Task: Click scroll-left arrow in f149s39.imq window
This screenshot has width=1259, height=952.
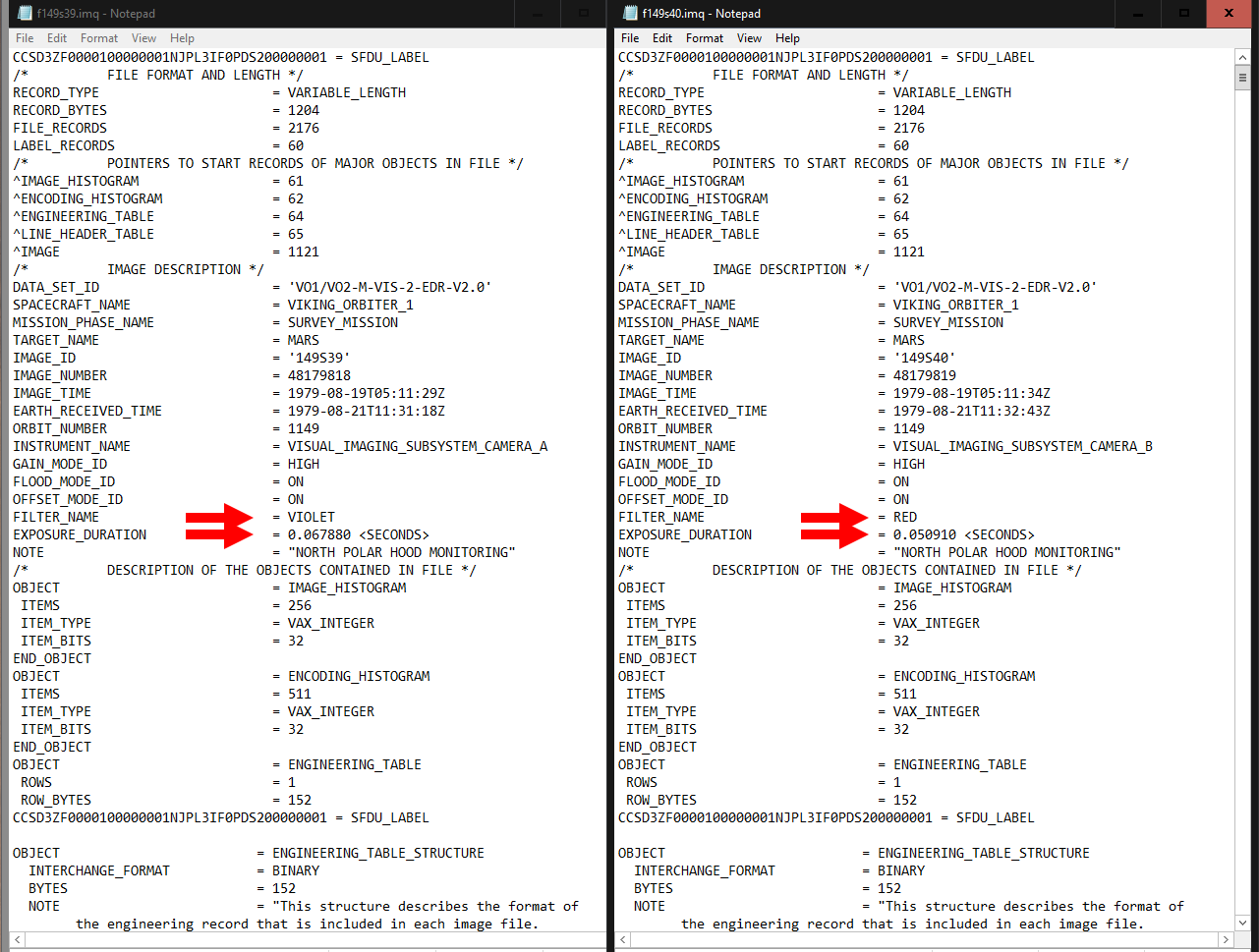Action: pos(19,940)
